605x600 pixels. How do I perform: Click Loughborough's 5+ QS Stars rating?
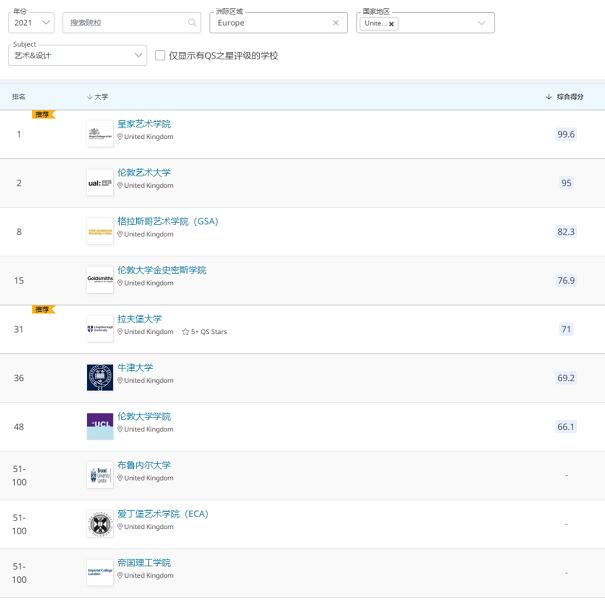point(204,332)
